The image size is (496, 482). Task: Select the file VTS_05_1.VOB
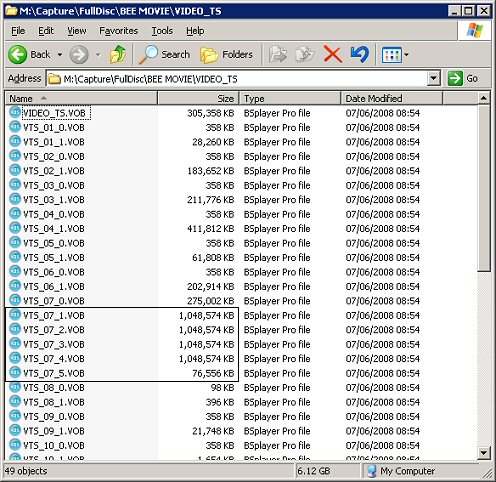point(54,258)
